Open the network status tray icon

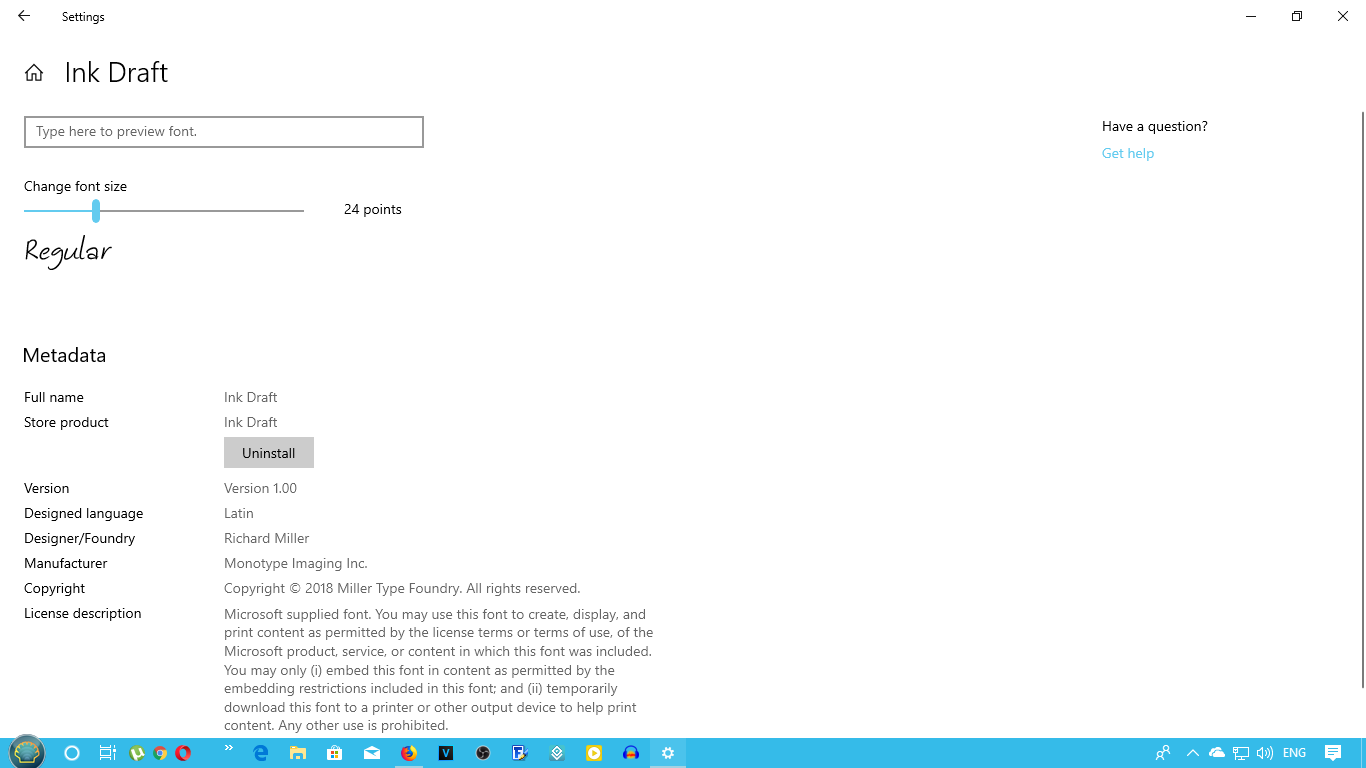pos(1241,753)
